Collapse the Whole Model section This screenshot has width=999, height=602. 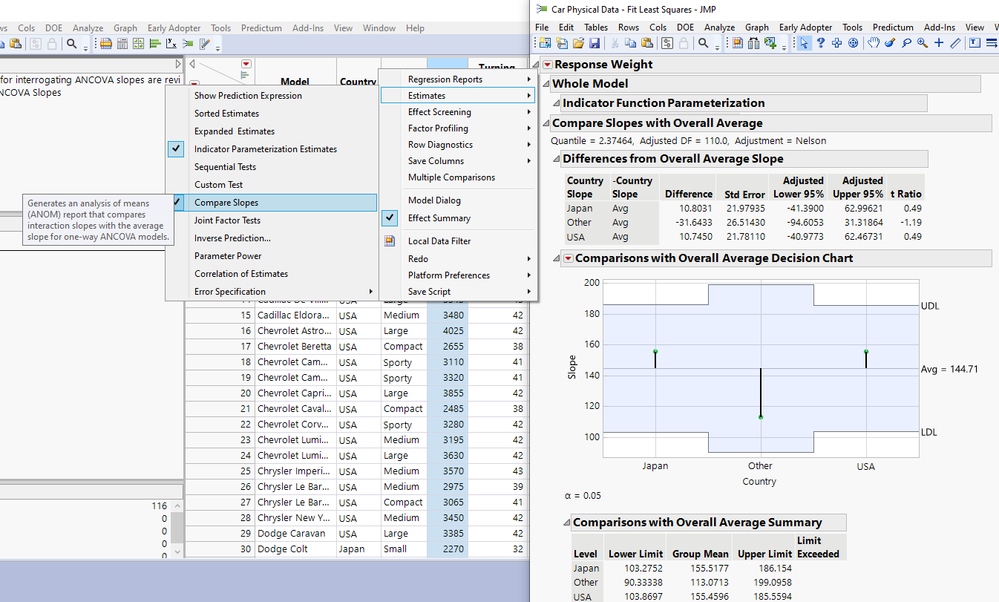(545, 84)
